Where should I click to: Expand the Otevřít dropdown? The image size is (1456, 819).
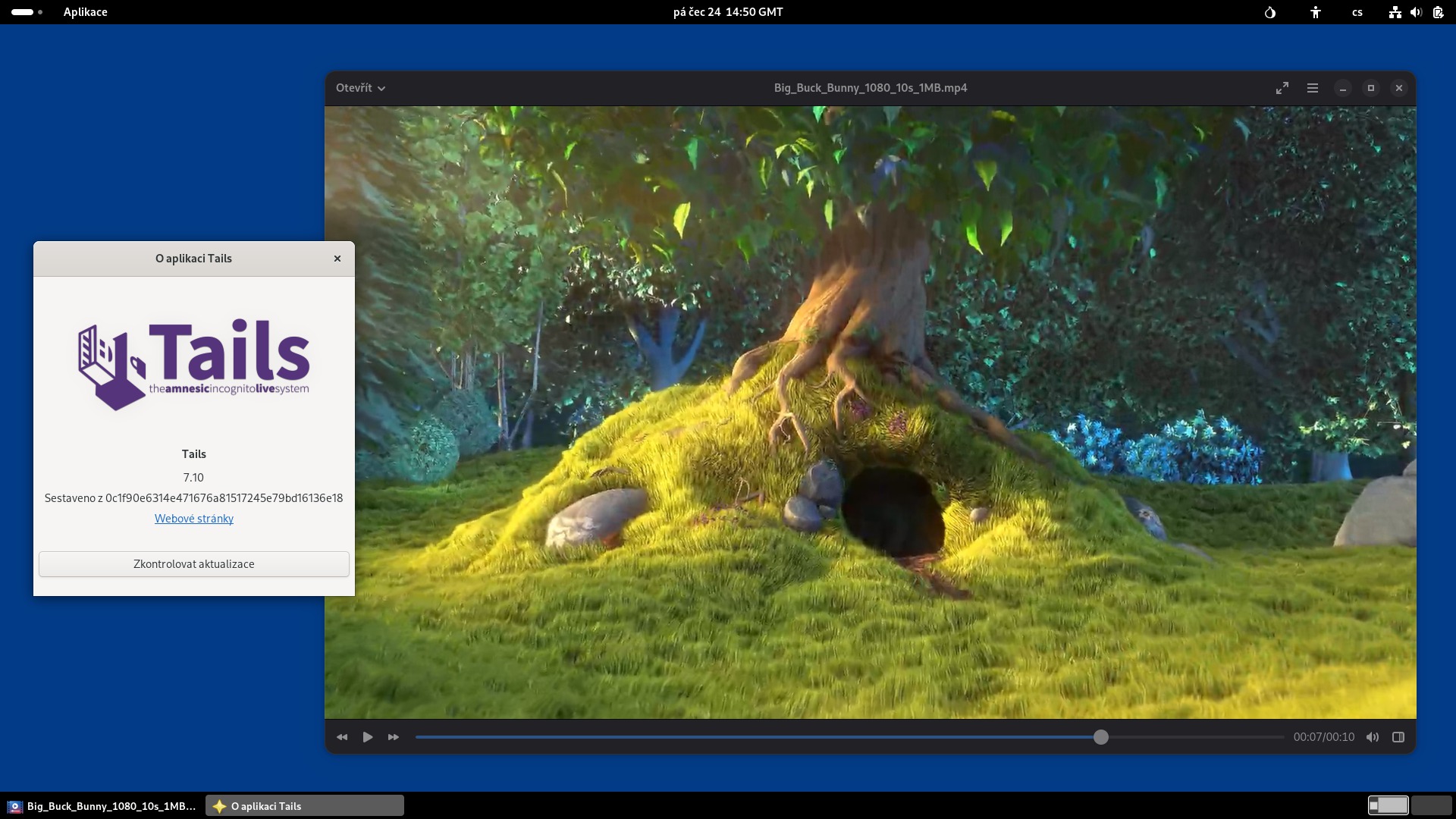coord(361,88)
